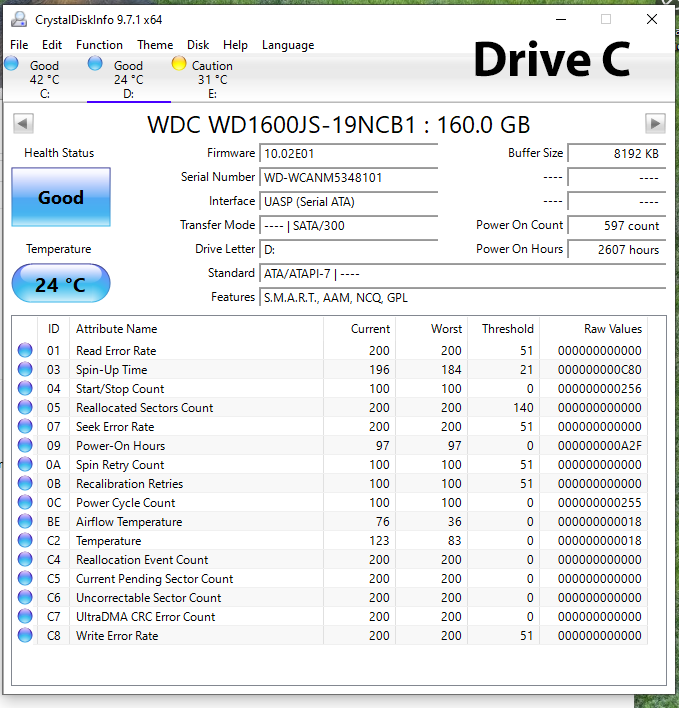Open the Edit menu
The width and height of the screenshot is (679, 708).
point(52,45)
